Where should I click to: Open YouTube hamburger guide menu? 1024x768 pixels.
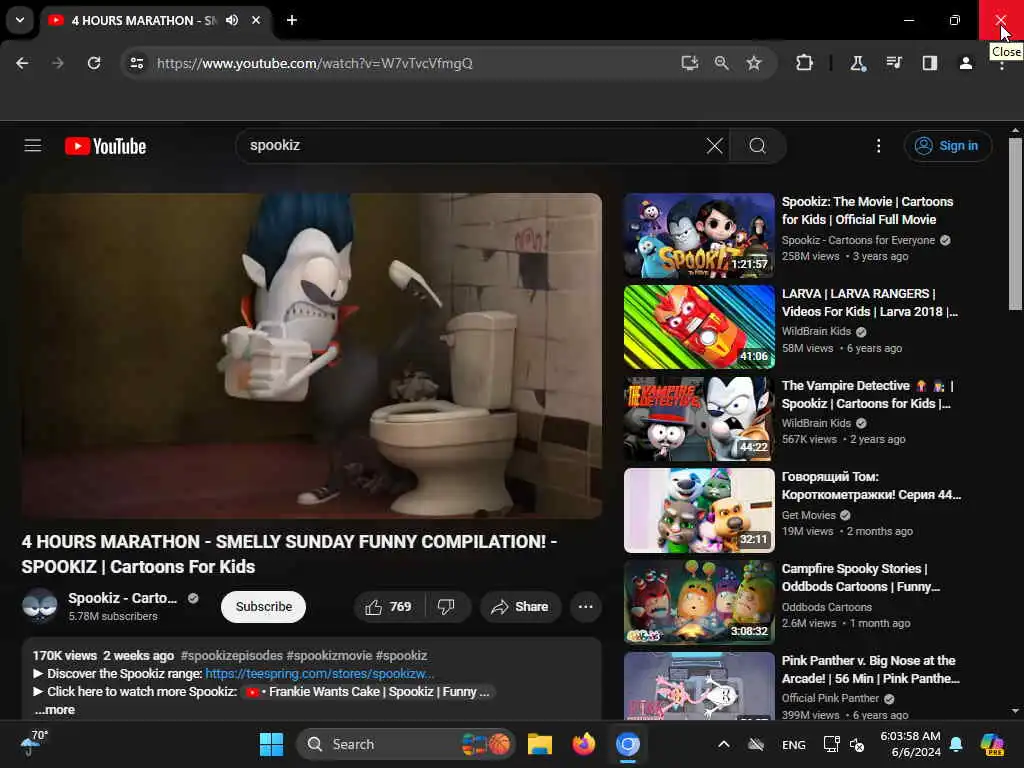33,146
